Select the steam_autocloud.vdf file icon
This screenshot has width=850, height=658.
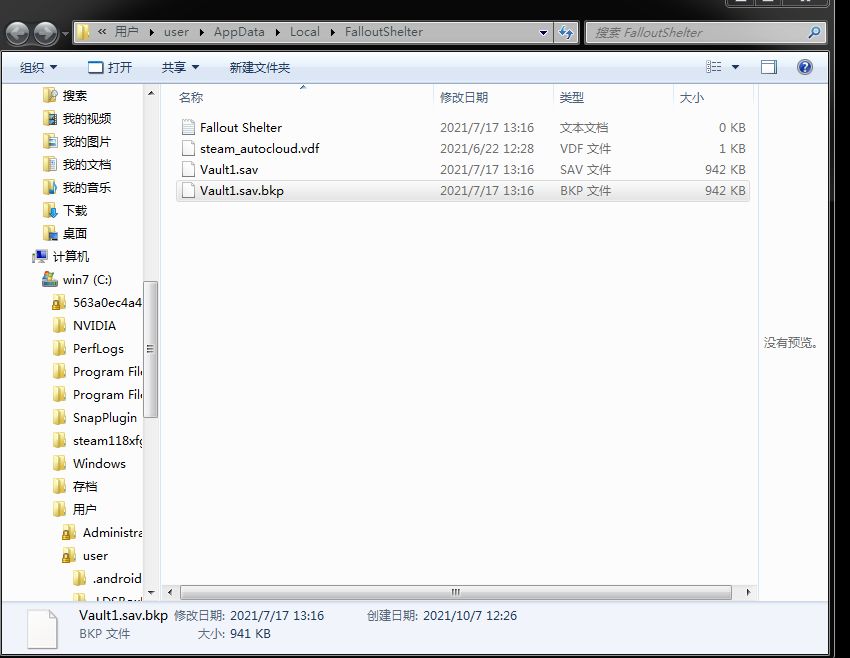188,149
